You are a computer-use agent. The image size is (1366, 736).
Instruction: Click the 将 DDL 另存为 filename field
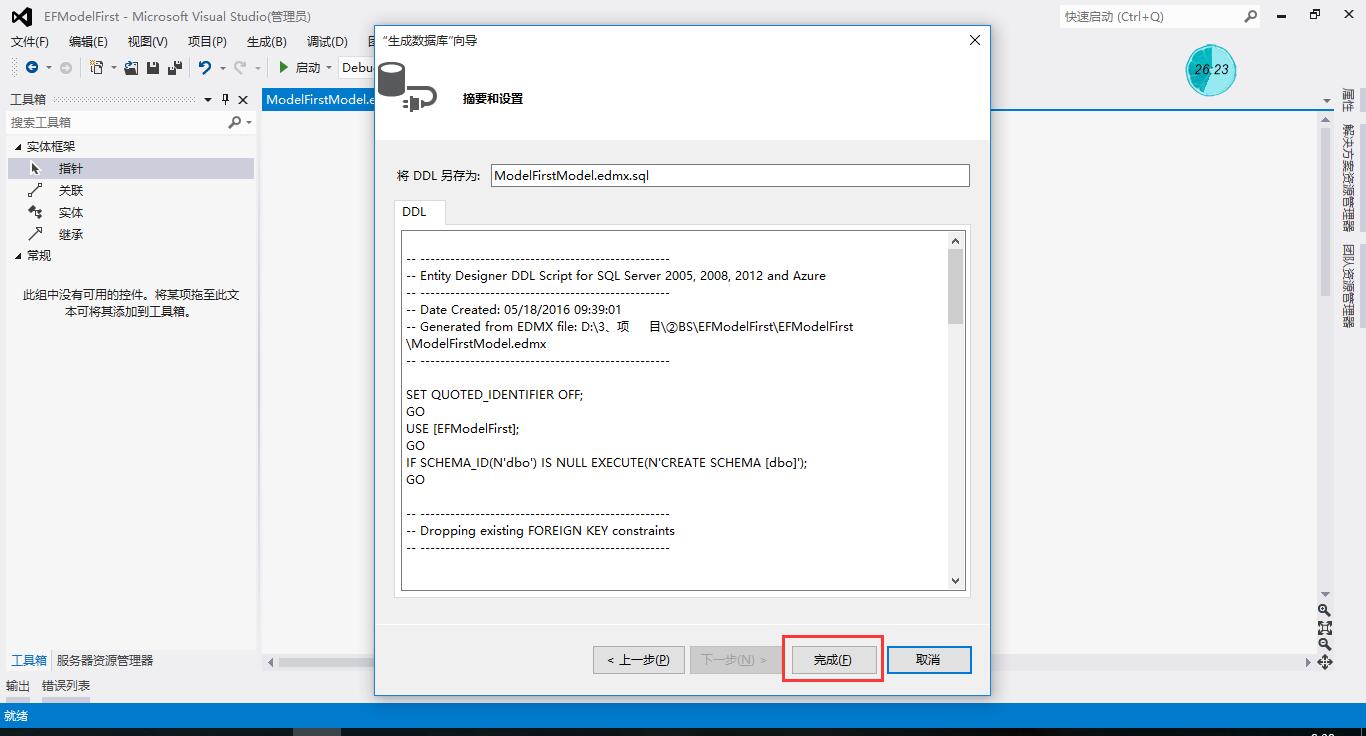click(731, 175)
